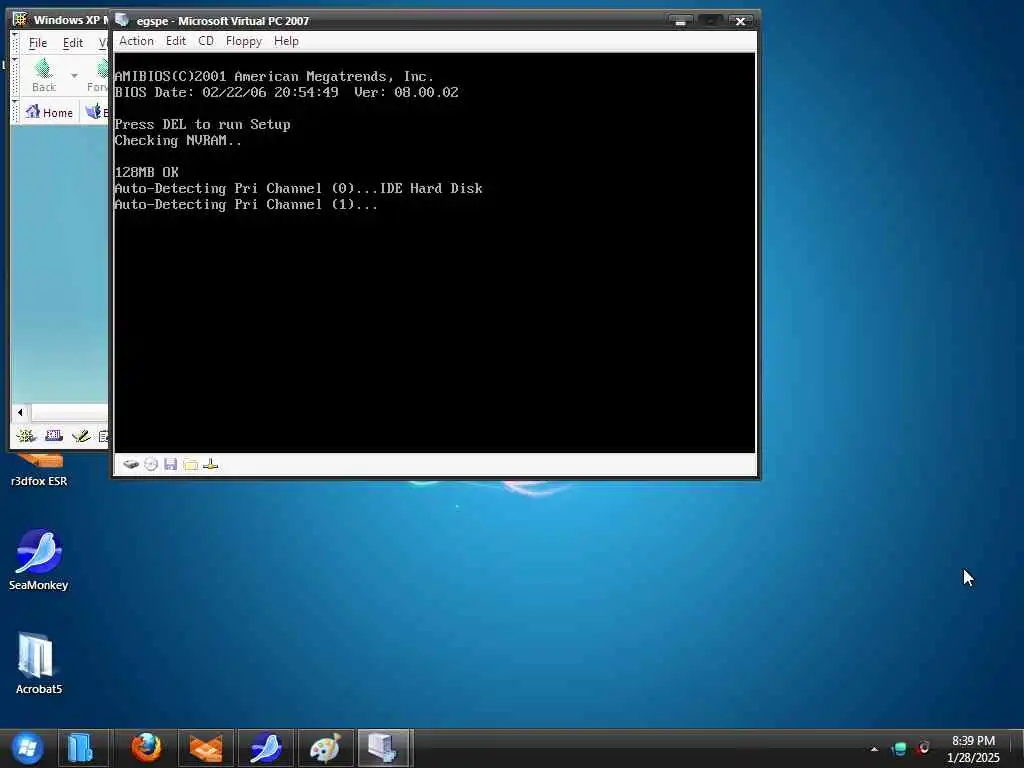Screen dimensions: 1024x768
Task: Expand the Back history dropdown arrow
Action: [x=74, y=76]
